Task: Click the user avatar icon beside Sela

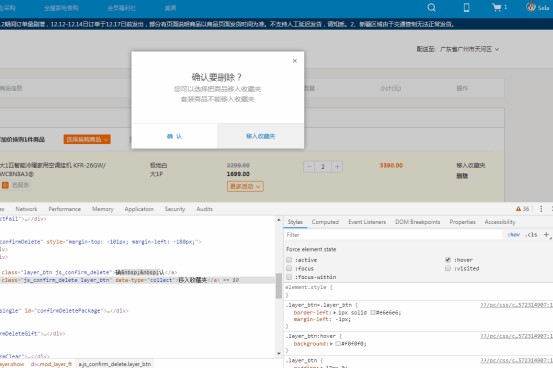Action: pyautogui.click(x=531, y=7)
